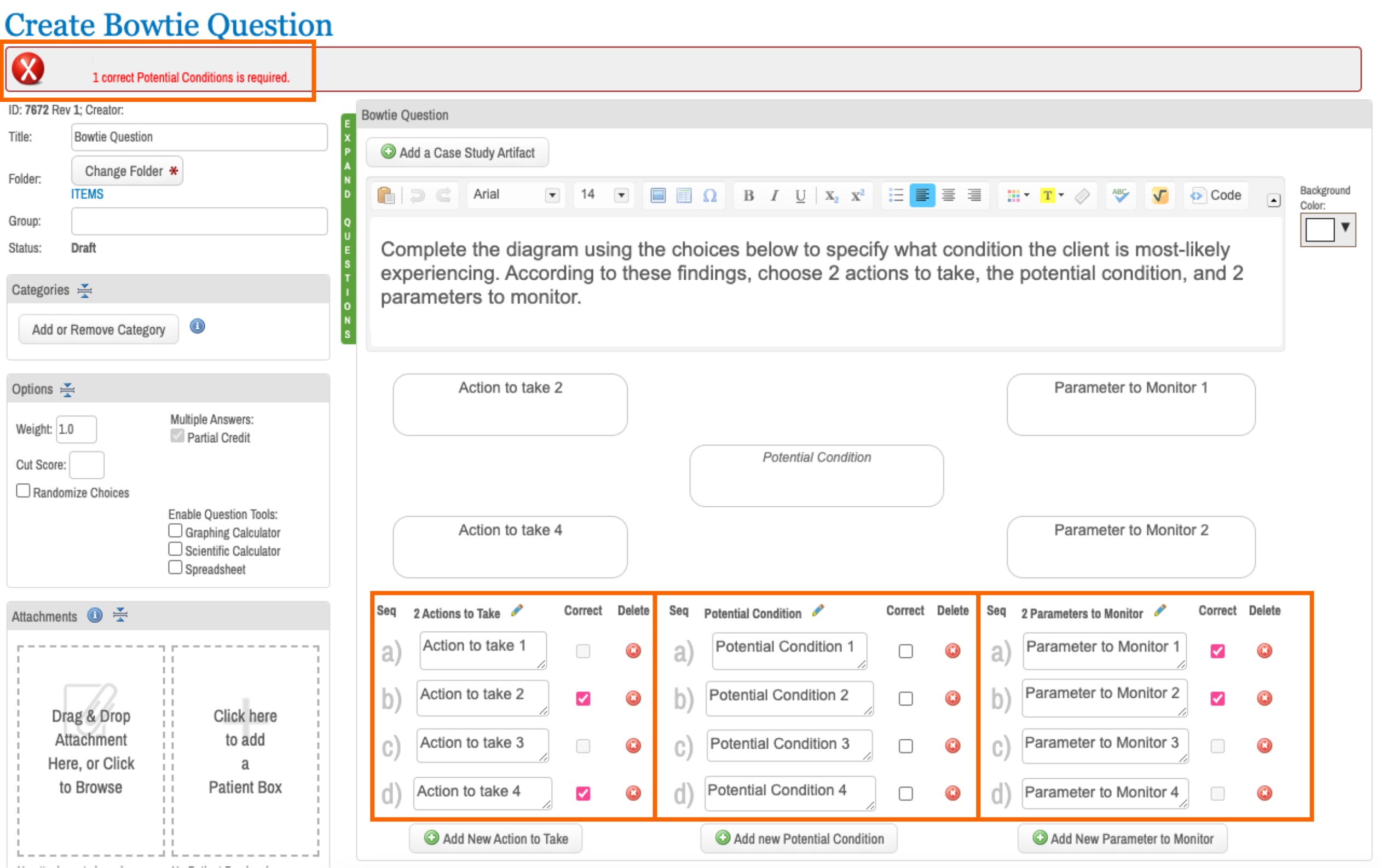The height and width of the screenshot is (868, 1380).
Task: Open the font size 14 dropdown
Action: pyautogui.click(x=621, y=195)
